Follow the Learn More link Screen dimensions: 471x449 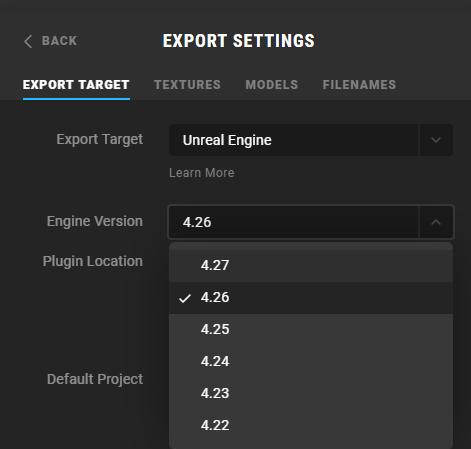[201, 173]
